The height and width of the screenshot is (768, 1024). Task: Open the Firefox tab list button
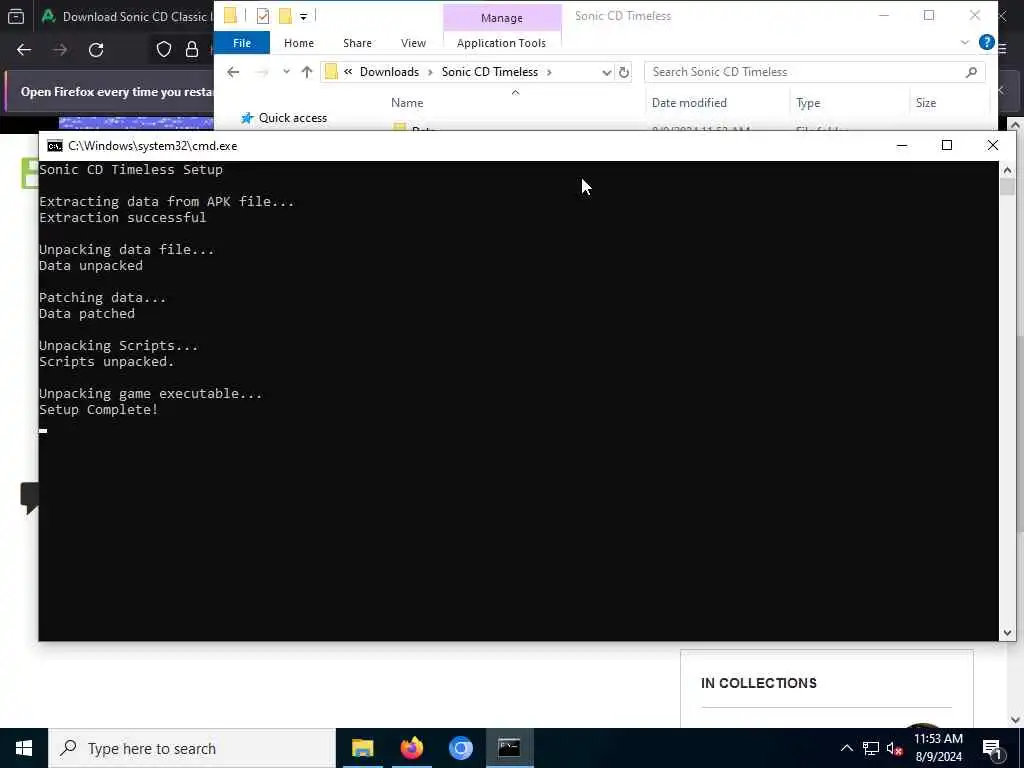pyautogui.click(x=16, y=16)
